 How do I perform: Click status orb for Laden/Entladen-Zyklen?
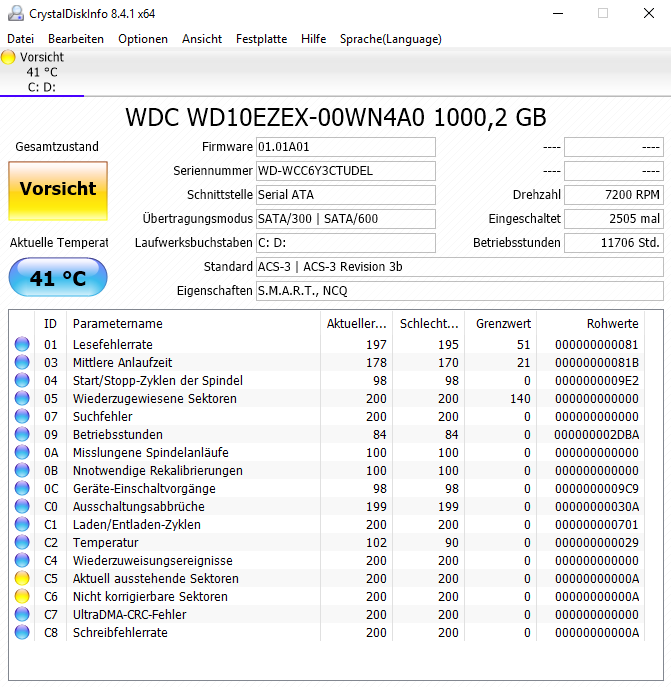22,524
